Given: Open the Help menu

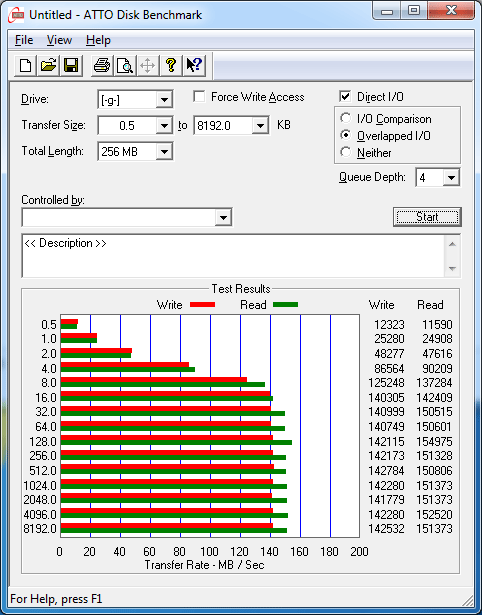Looking at the screenshot, I should (x=98, y=40).
